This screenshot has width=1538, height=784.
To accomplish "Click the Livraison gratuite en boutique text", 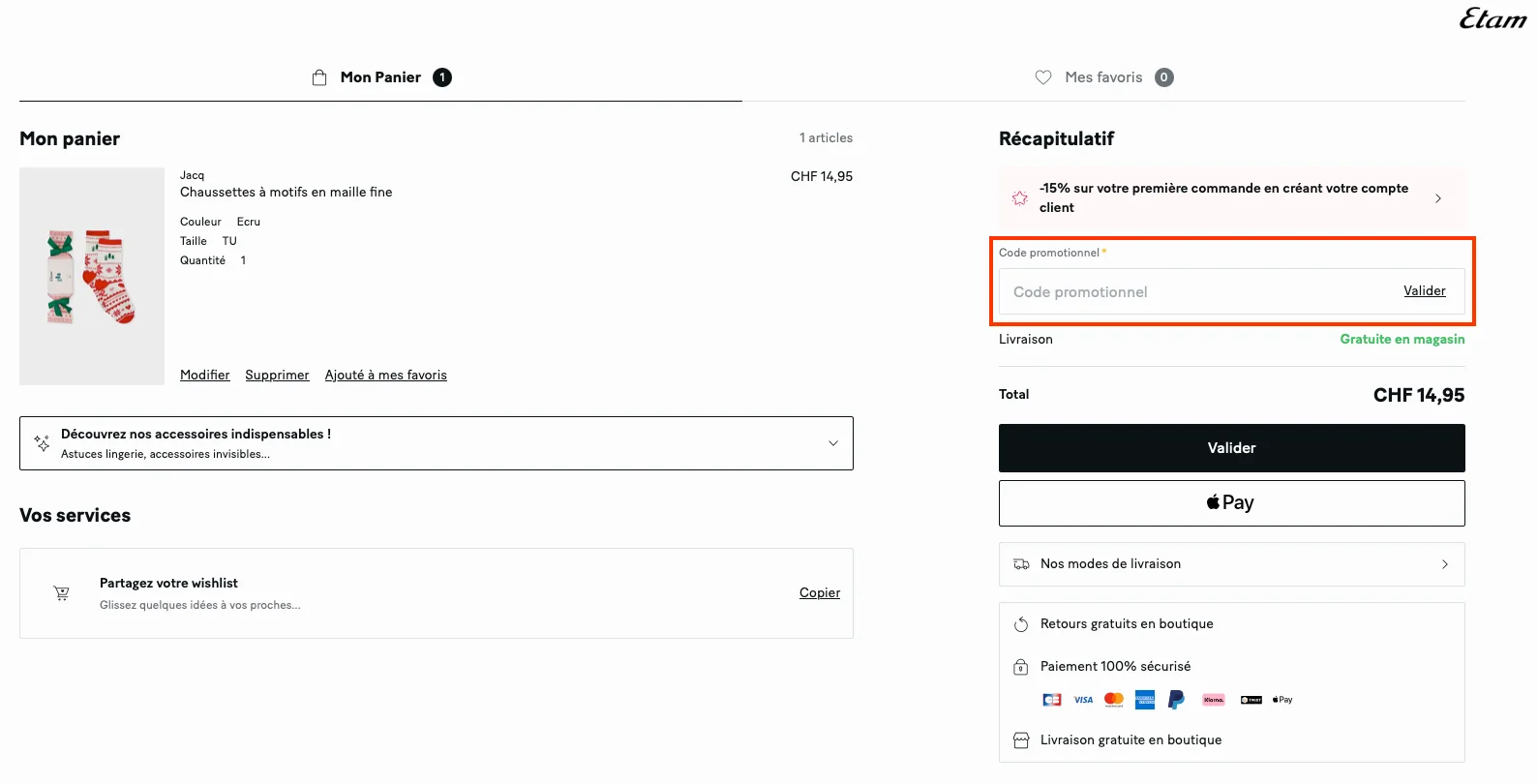I will (x=1131, y=740).
